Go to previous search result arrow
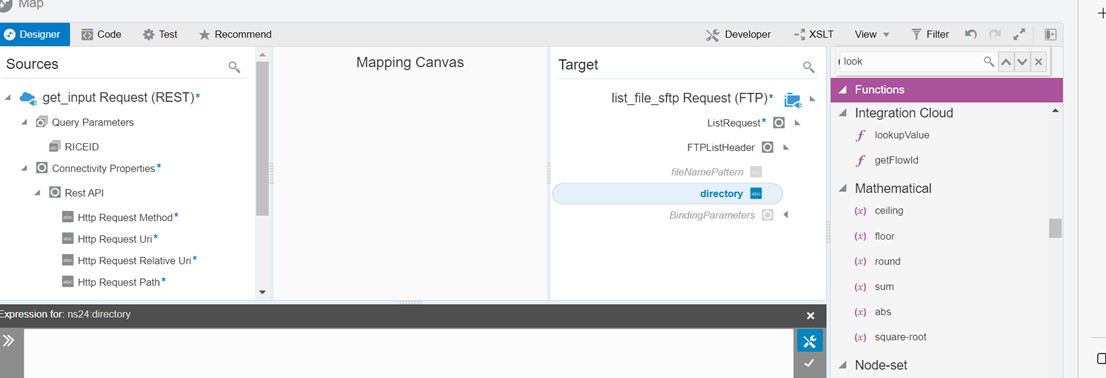This screenshot has height=378, width=1106. coord(1006,62)
